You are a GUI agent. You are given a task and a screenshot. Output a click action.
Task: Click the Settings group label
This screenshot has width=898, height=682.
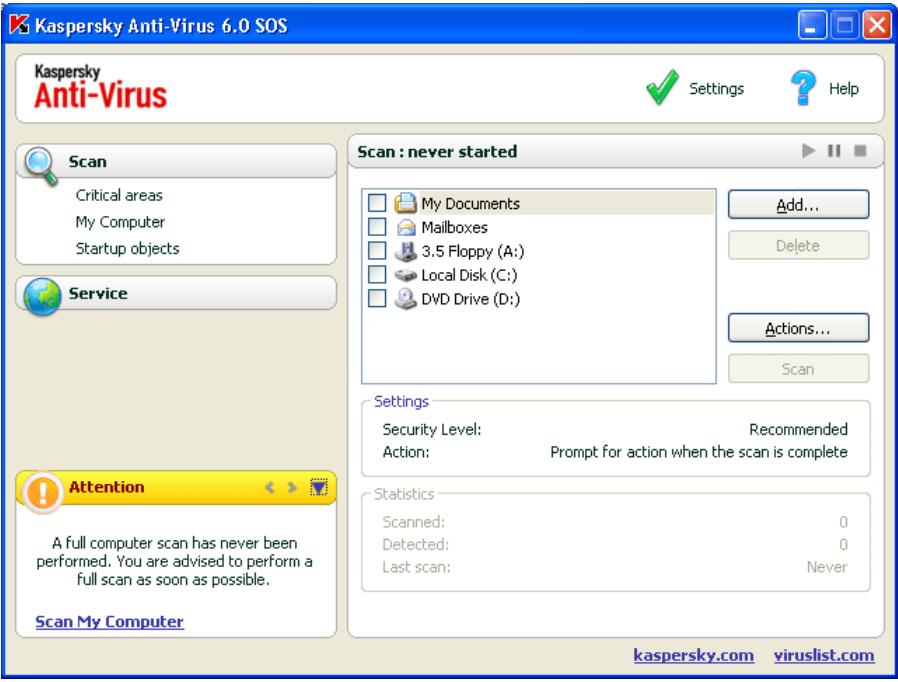pyautogui.click(x=401, y=401)
